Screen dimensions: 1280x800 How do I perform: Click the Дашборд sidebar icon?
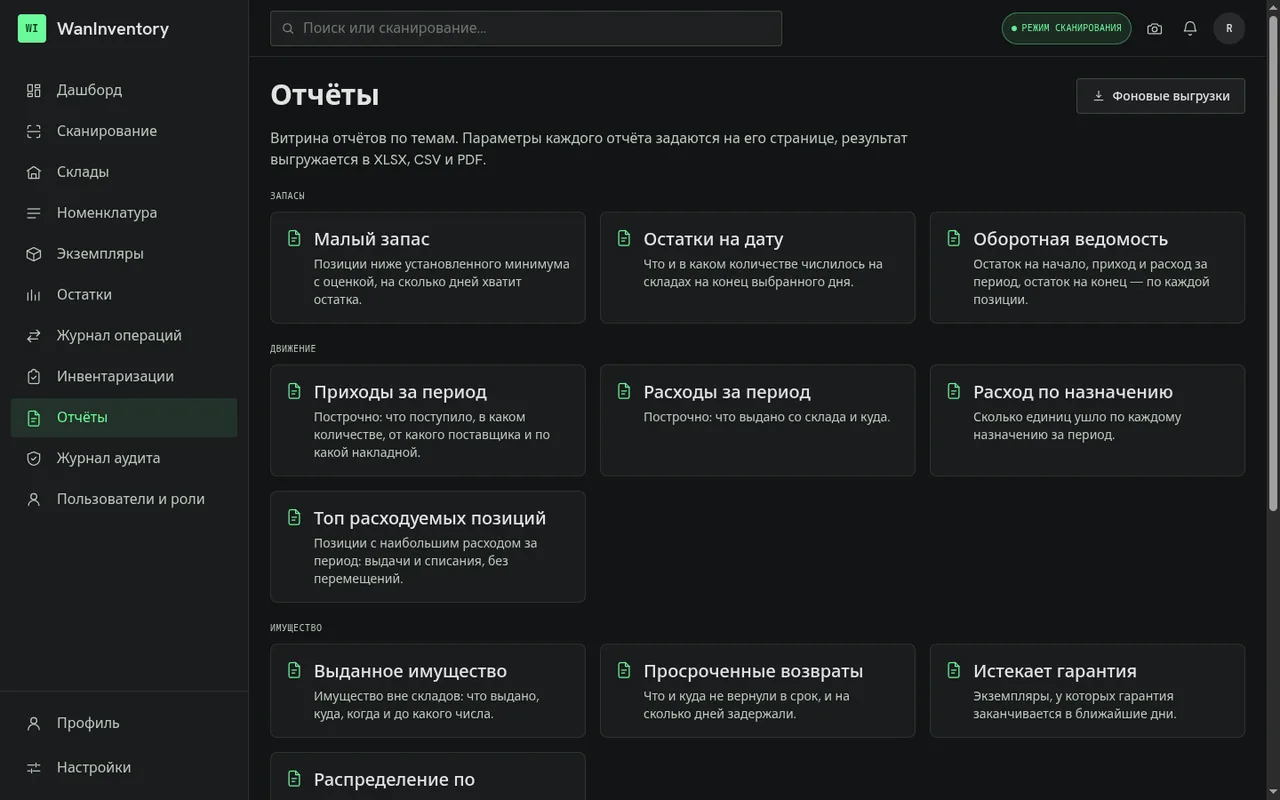34,90
